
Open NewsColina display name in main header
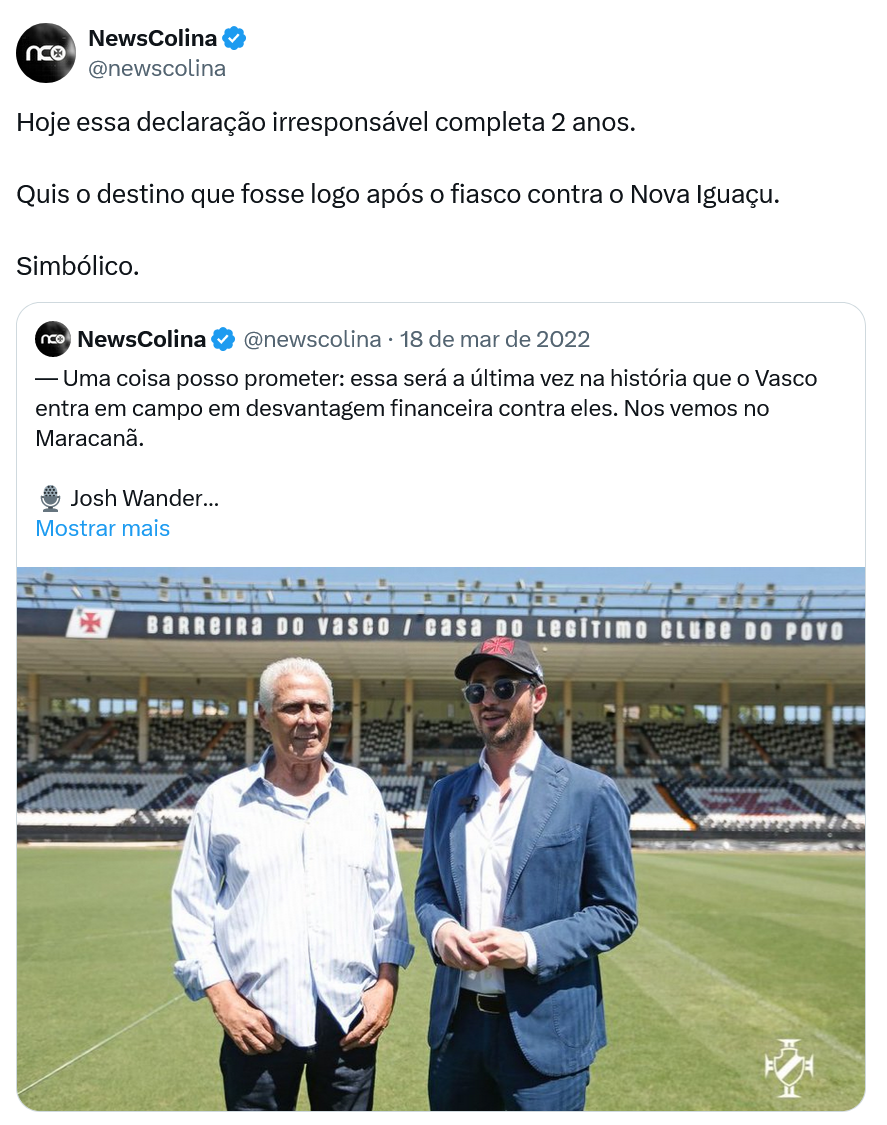152,39
